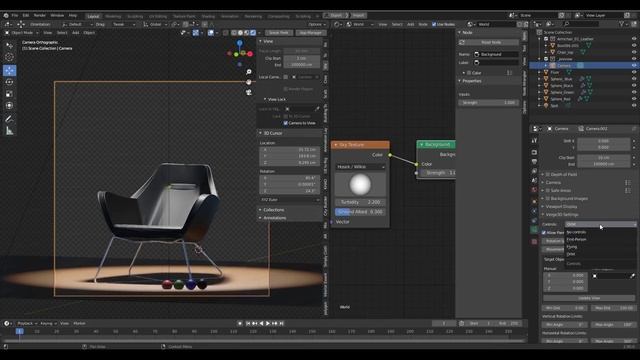
Task: Select the Transform tool in viewport toolbar
Action: 9,106
